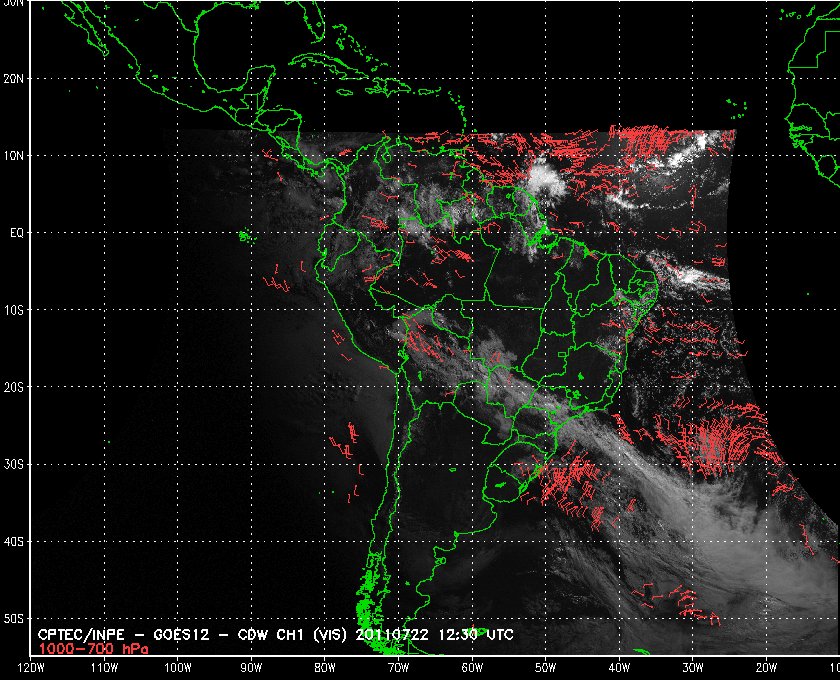The height and width of the screenshot is (680, 840).
Task: Click the red 1000-700 hPa legend text
Action: click(93, 649)
